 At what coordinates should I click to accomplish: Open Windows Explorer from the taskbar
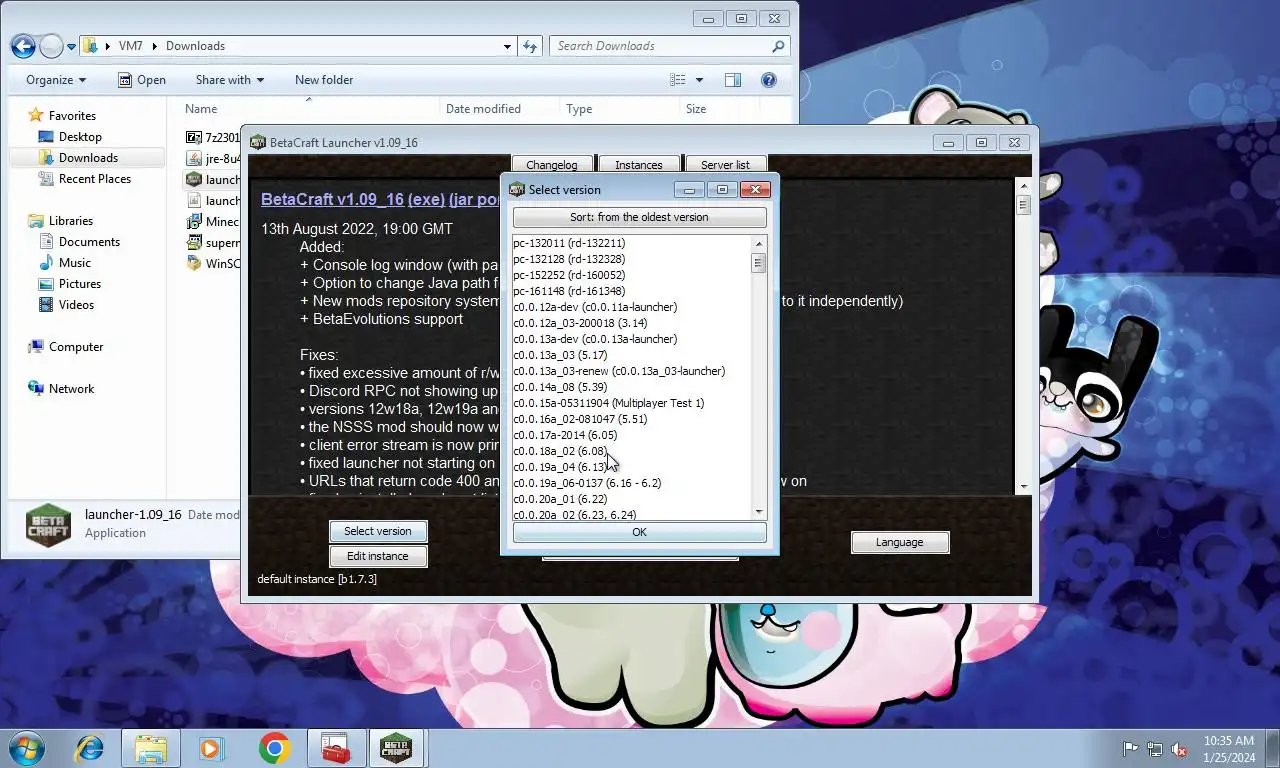pyautogui.click(x=151, y=748)
